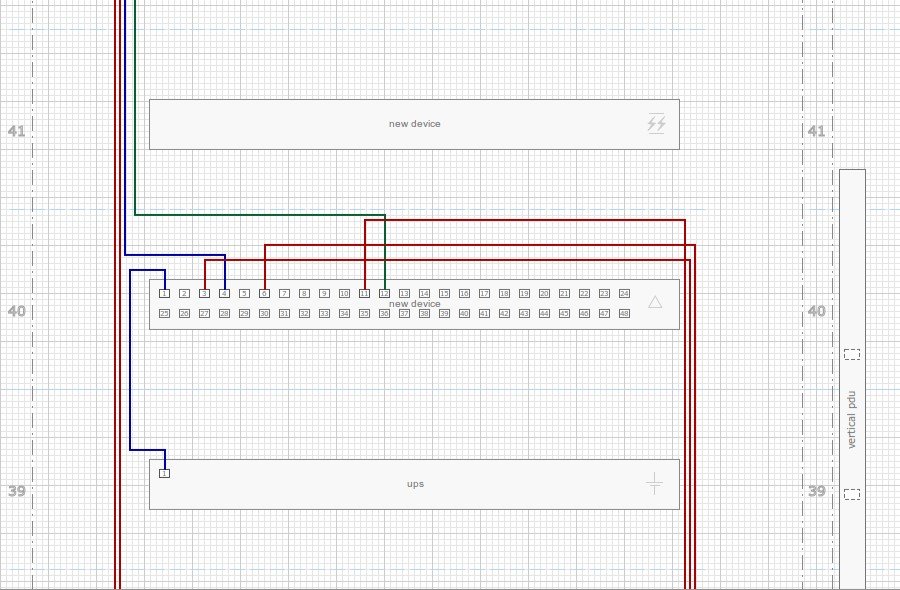Click port 38 on the switch
Viewport: 900px width, 590px height.
coord(424,313)
